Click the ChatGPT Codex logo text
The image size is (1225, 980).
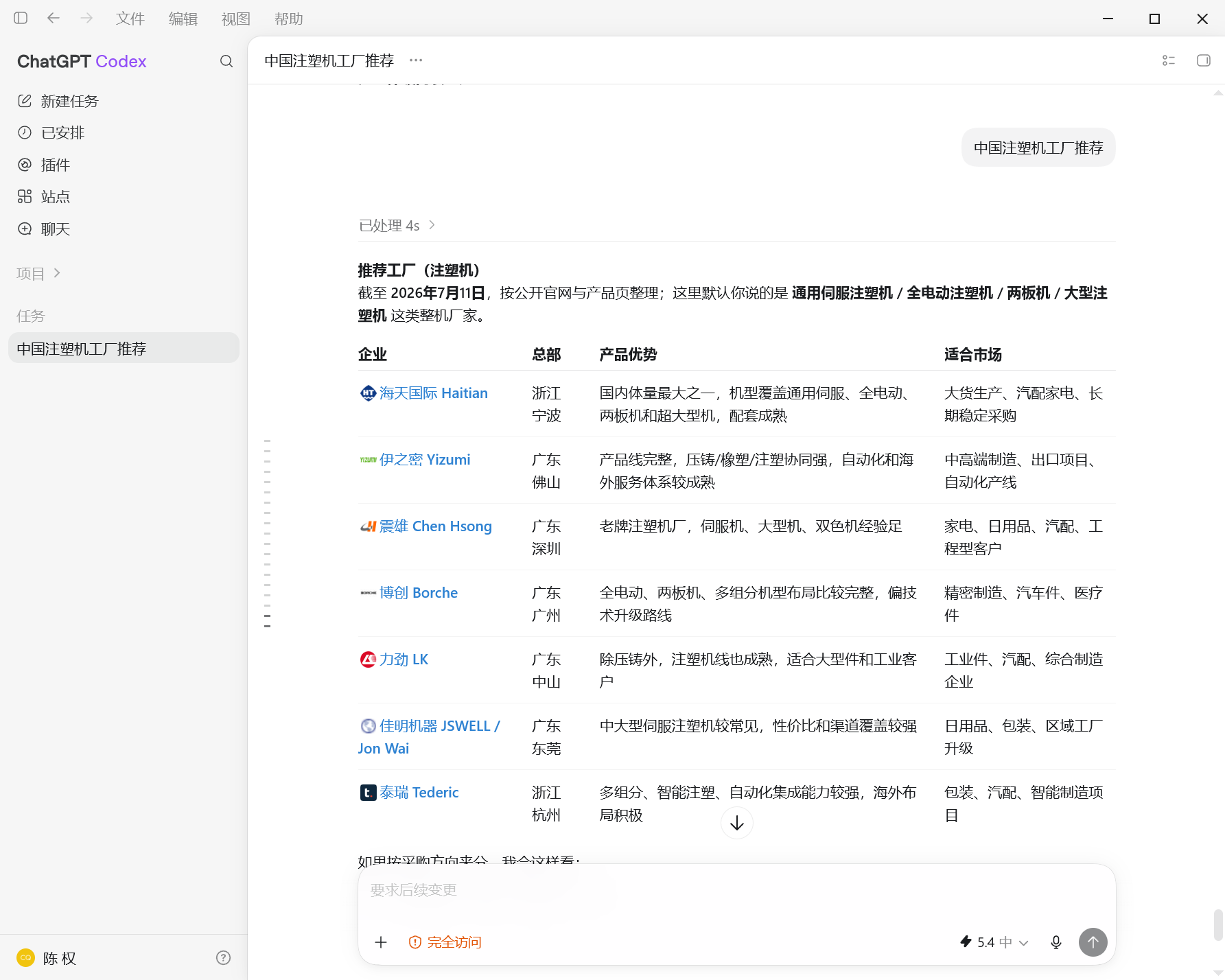coord(82,61)
